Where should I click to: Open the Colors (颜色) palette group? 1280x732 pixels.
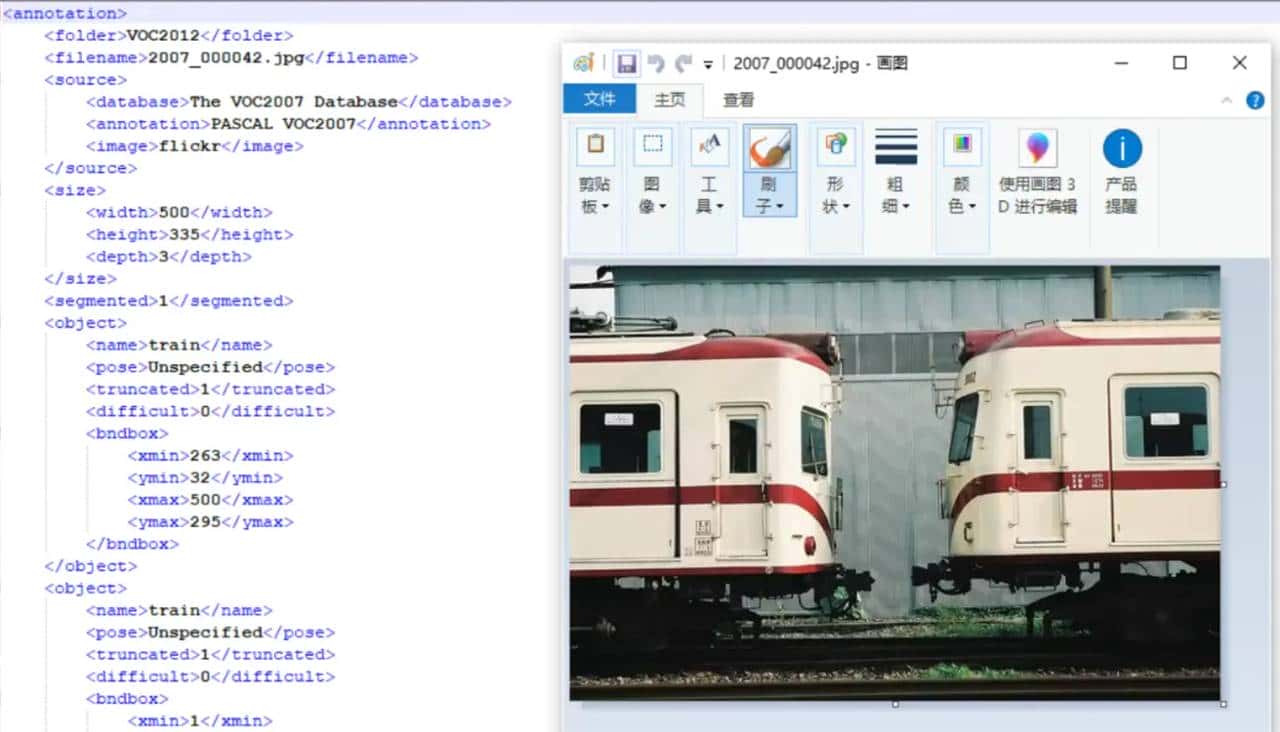[961, 195]
